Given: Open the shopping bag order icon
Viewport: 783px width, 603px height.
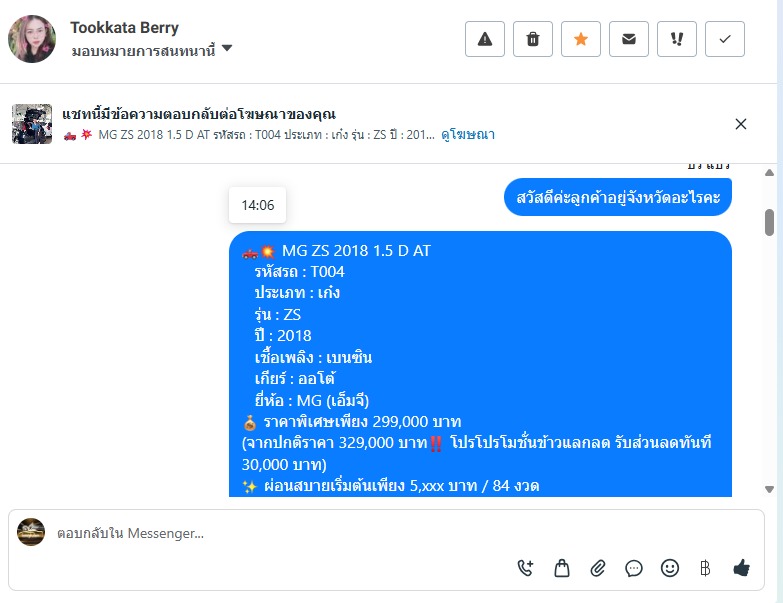Looking at the screenshot, I should coord(562,568).
